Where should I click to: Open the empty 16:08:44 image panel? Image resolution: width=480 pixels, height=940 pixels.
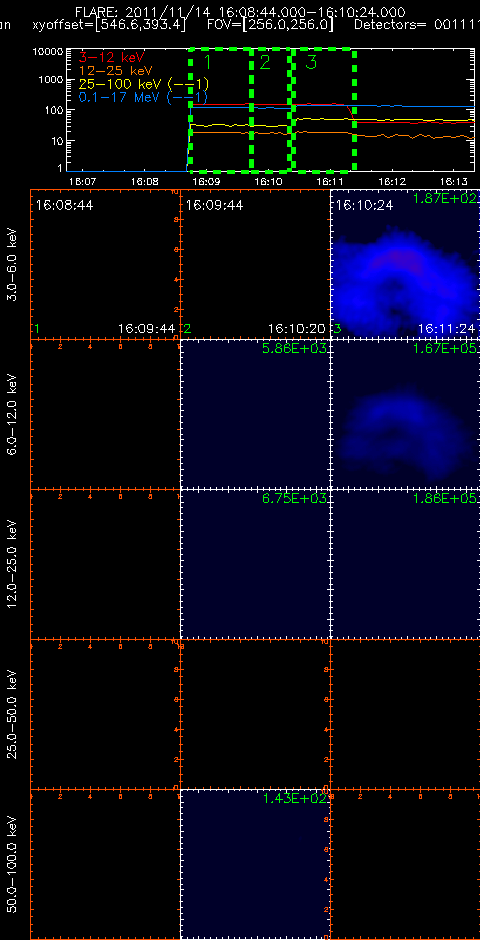click(x=105, y=264)
